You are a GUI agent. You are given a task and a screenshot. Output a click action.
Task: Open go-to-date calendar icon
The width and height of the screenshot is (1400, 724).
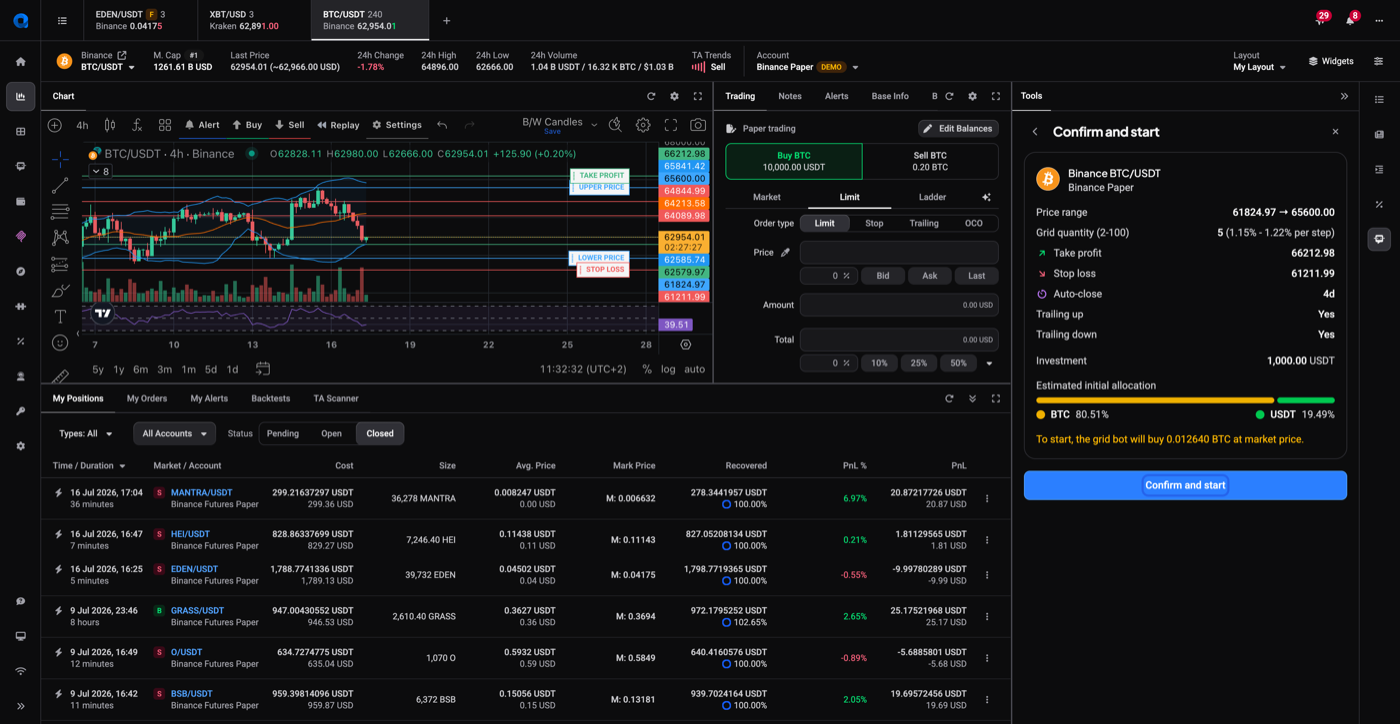click(263, 369)
